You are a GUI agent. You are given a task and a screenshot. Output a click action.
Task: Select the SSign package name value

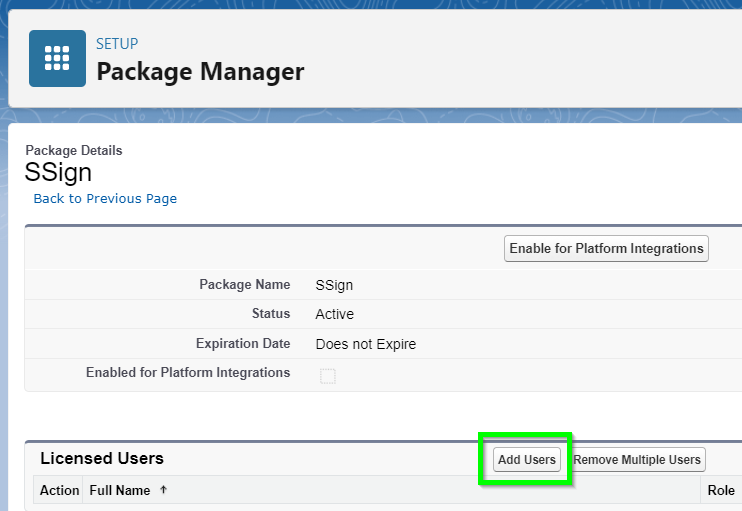334,285
